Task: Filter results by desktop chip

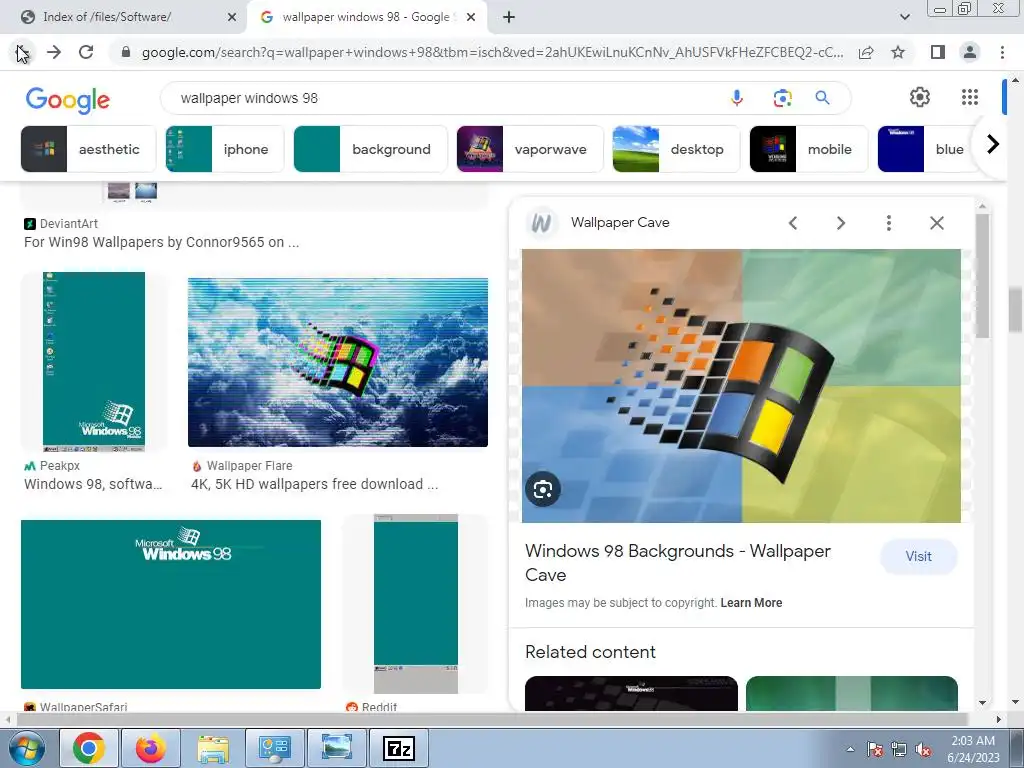Action: pyautogui.click(x=676, y=149)
